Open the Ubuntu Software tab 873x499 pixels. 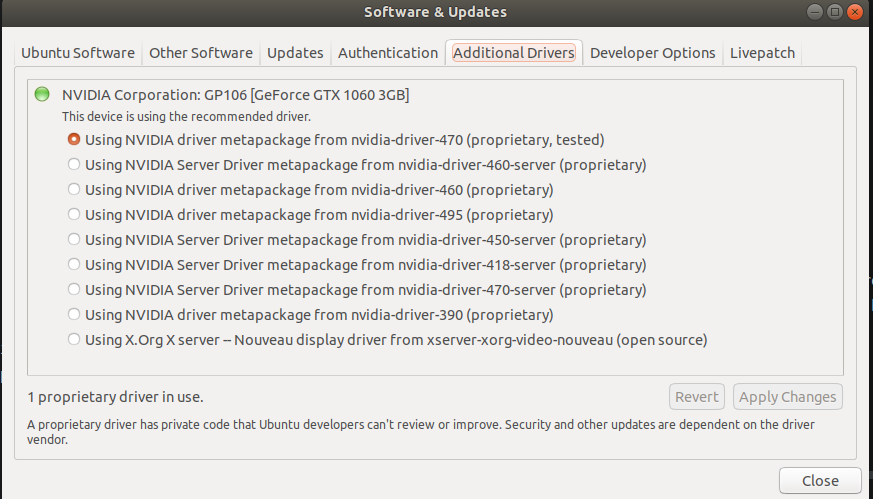(x=78, y=53)
